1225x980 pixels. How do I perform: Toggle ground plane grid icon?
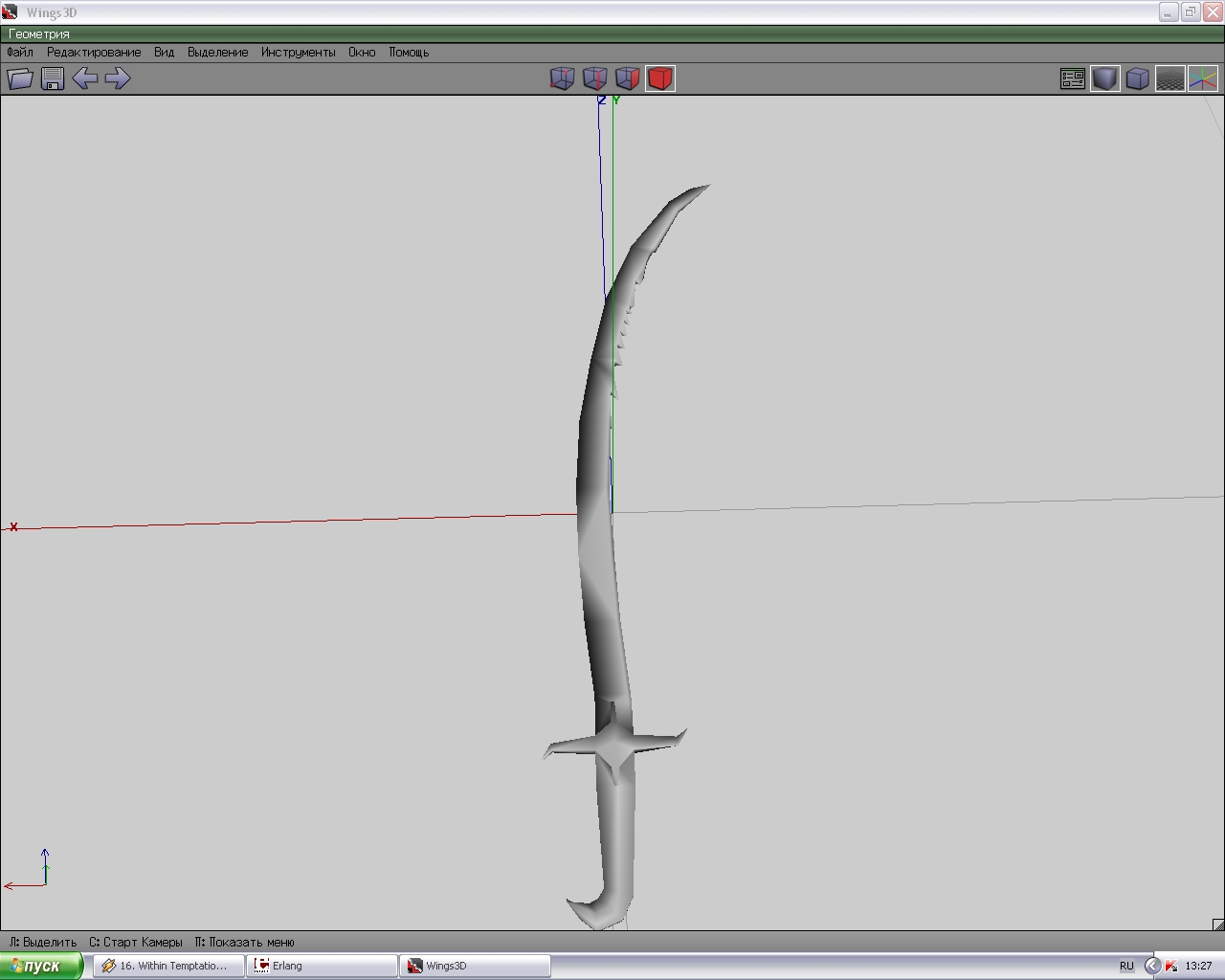click(1170, 78)
